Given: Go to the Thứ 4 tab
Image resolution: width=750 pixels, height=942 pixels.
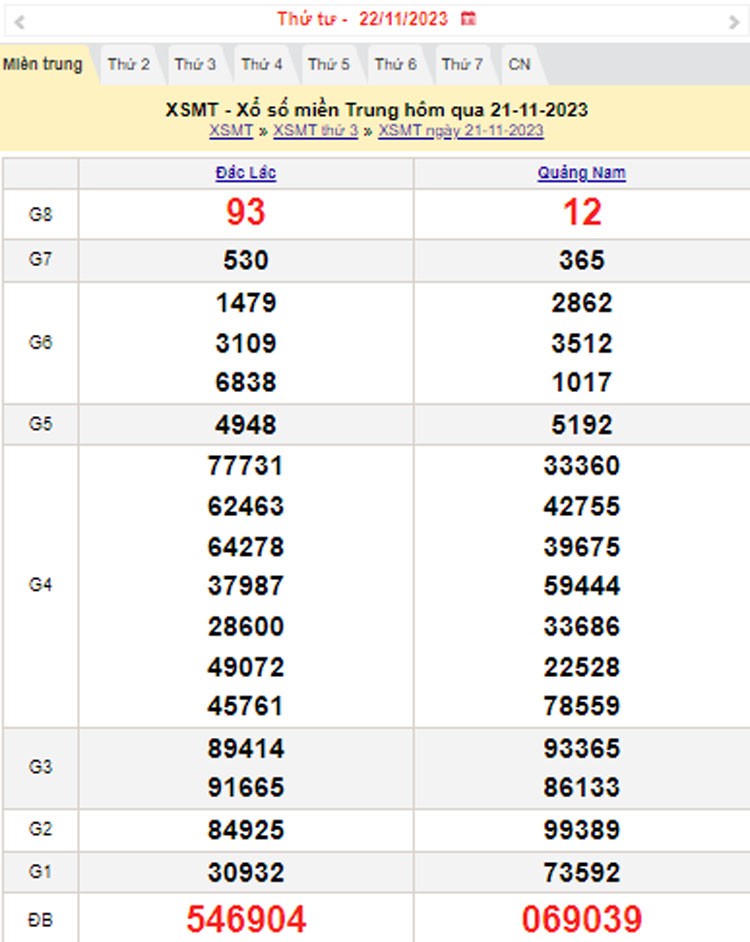Looking at the screenshot, I should [262, 65].
